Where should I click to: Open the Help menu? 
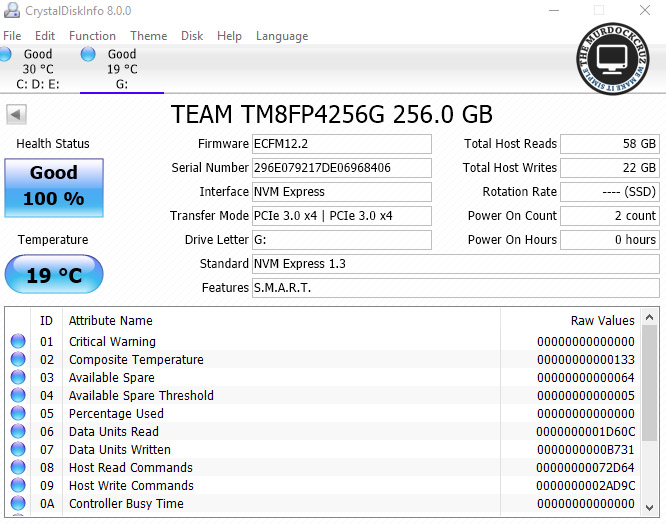point(229,36)
